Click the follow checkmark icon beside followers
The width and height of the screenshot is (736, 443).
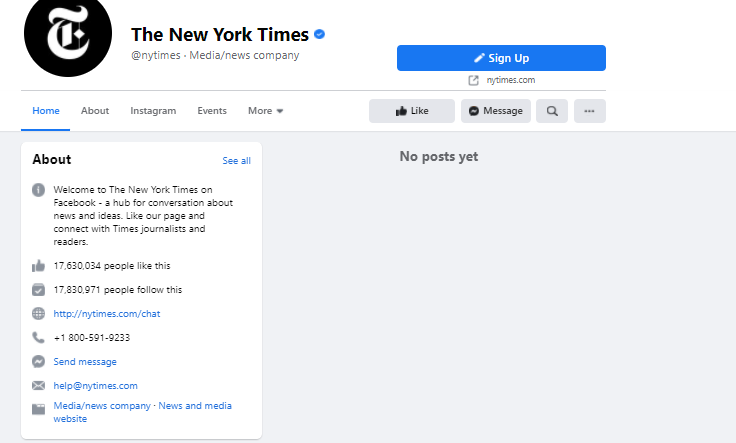38,290
